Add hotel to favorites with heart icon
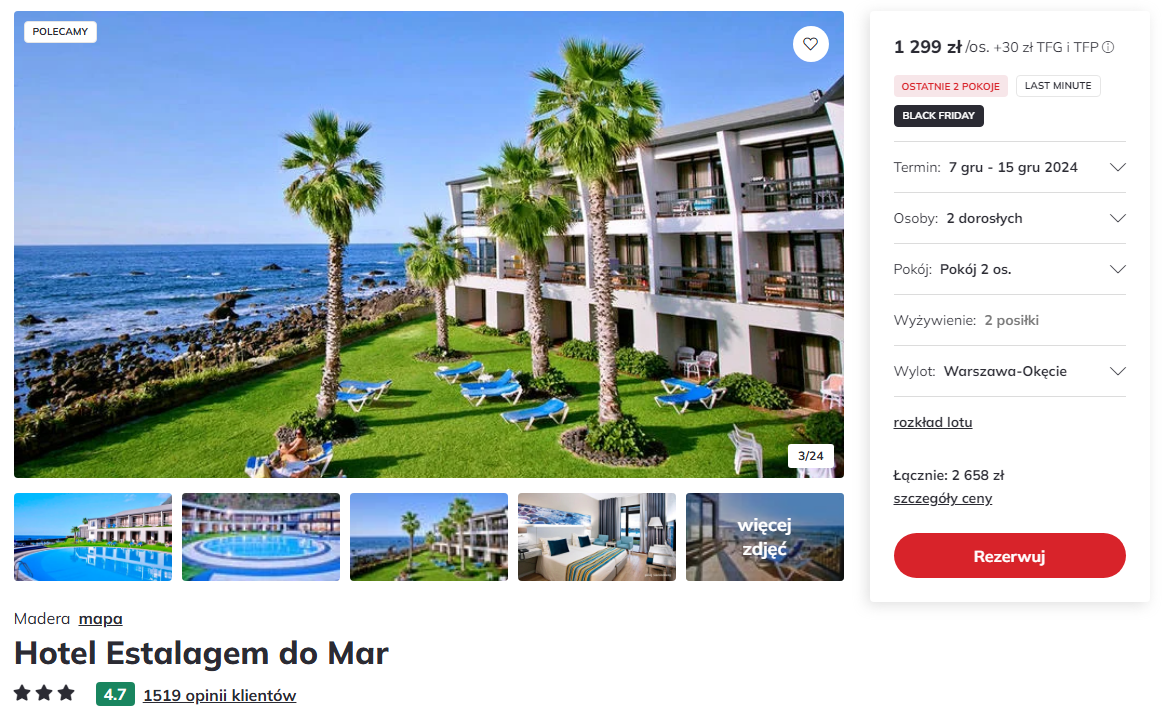The height and width of the screenshot is (714, 1164). pos(811,44)
